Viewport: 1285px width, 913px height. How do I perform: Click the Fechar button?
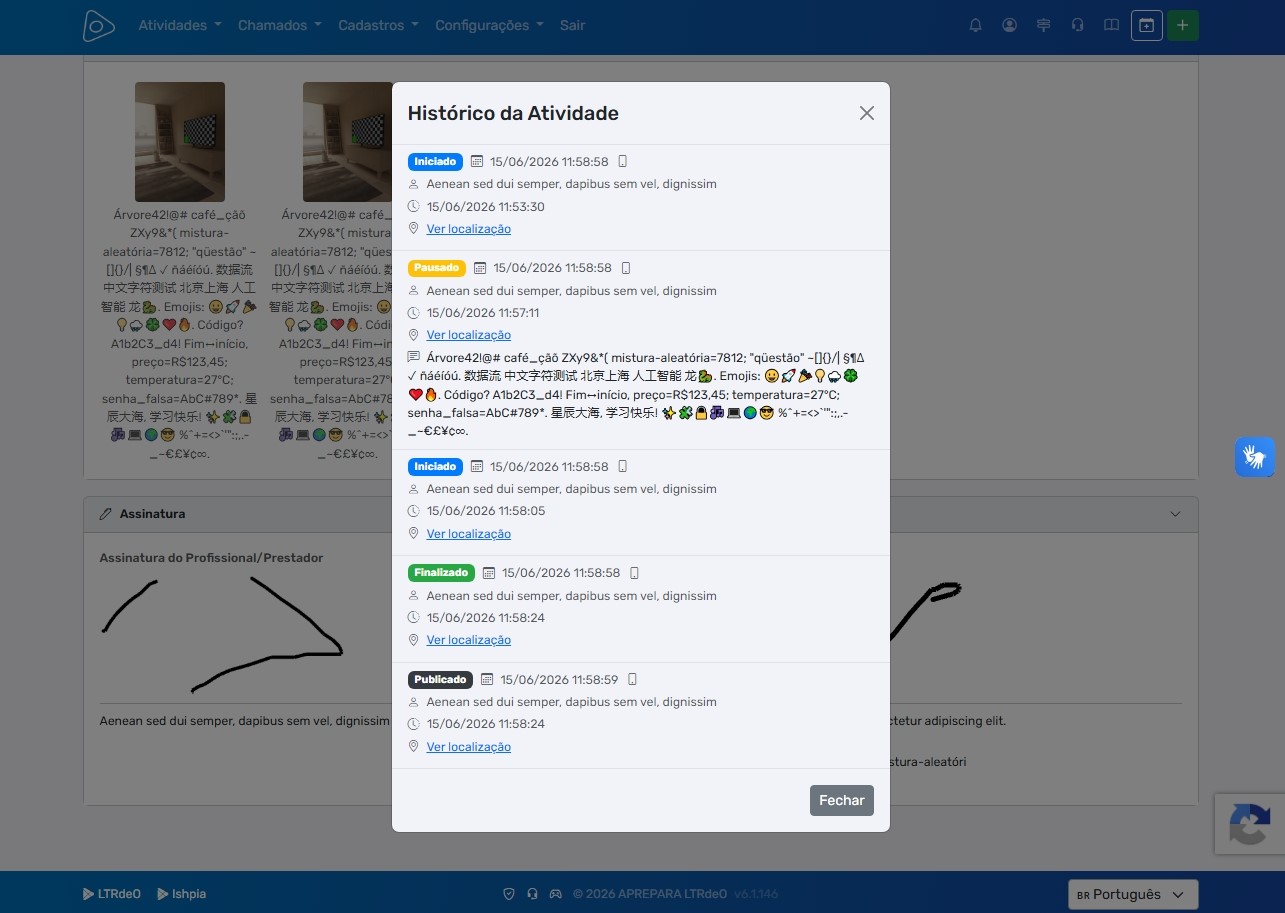click(x=842, y=800)
